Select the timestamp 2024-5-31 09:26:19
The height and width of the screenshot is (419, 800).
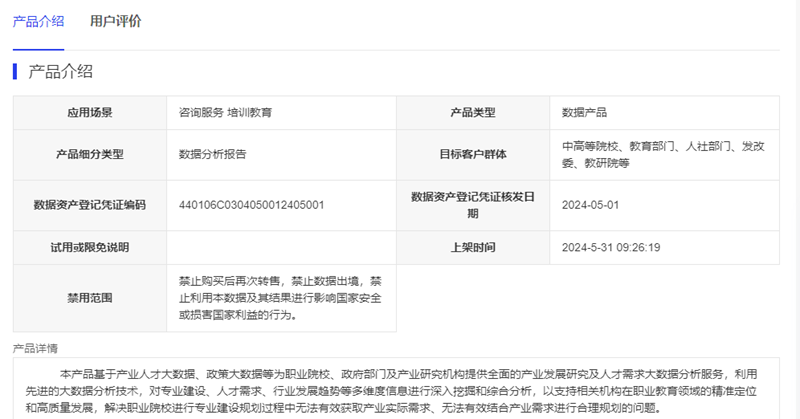(611, 247)
